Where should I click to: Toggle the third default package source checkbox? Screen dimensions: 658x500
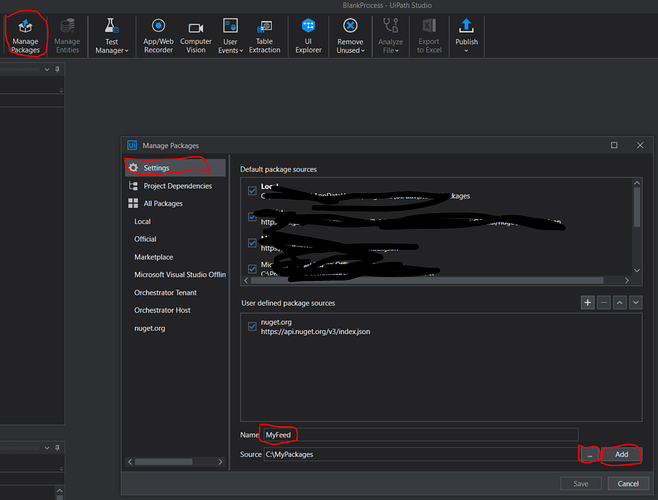tap(252, 243)
